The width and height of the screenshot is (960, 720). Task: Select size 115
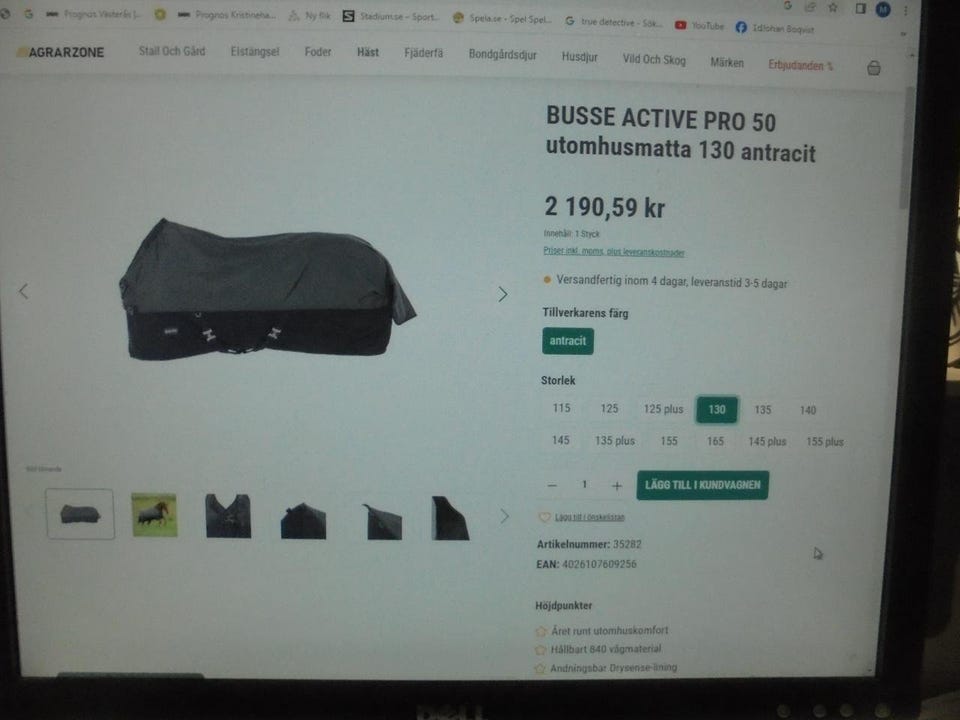pos(561,408)
